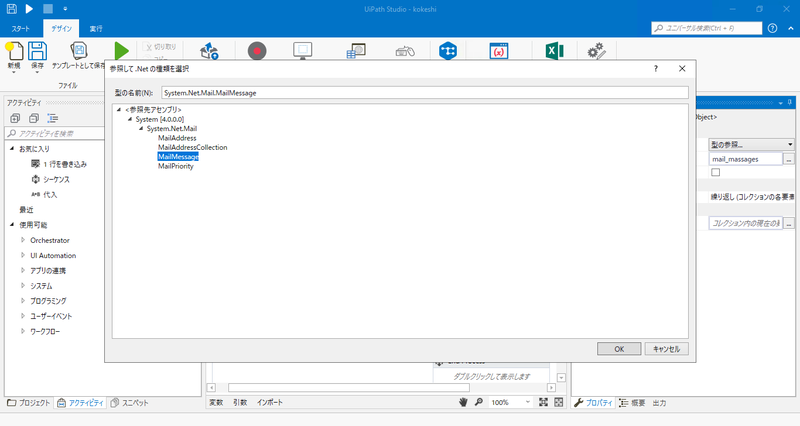Select the 1 行を書き込み activity
The image size is (800, 426).
(59, 164)
